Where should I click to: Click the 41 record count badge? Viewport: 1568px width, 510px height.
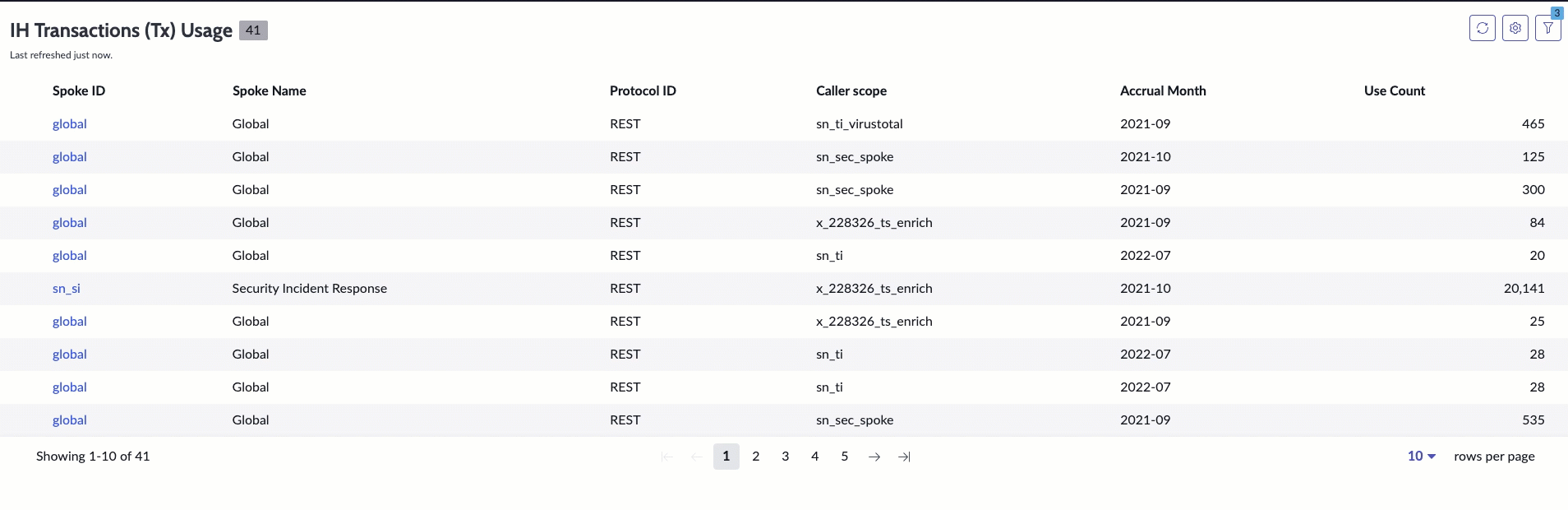pos(253,30)
